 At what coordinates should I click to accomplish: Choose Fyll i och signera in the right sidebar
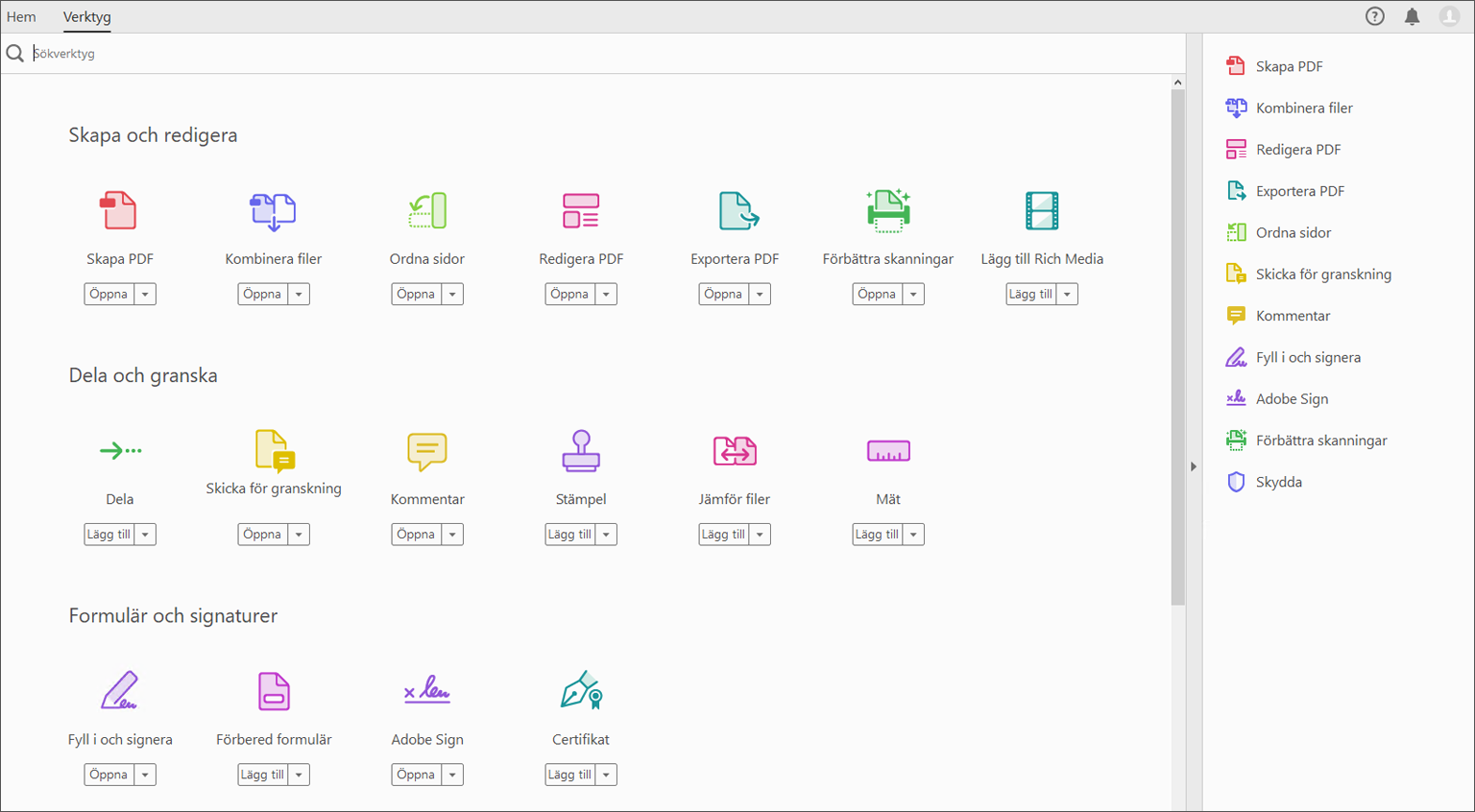click(1294, 357)
